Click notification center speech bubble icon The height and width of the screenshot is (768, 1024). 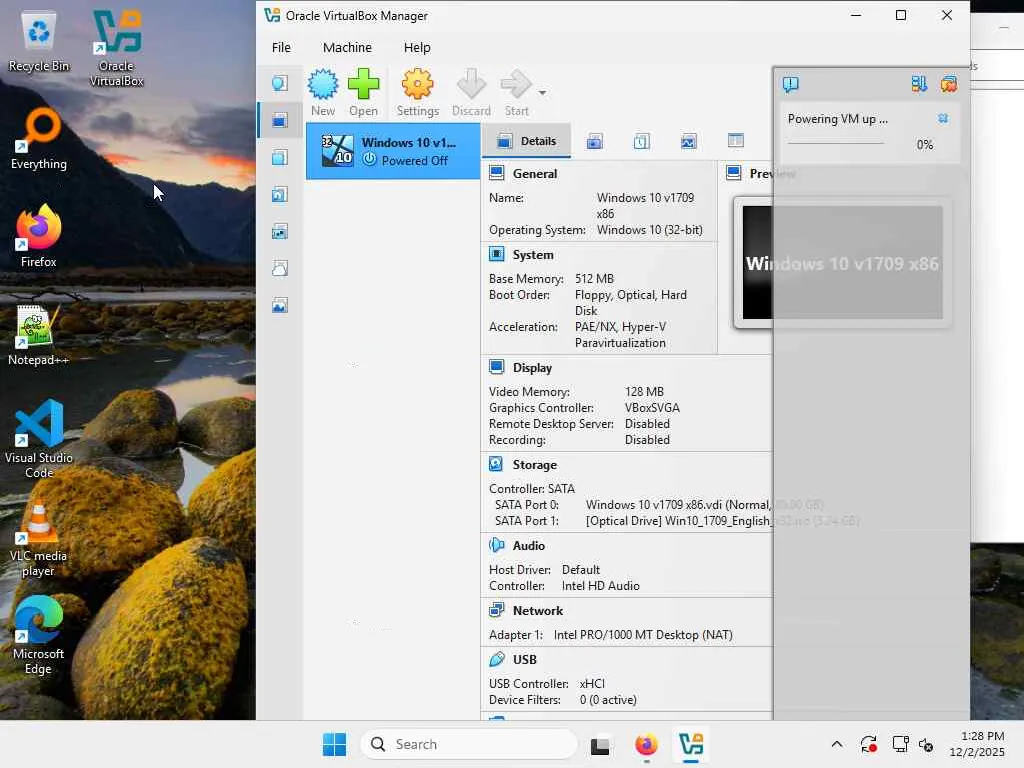click(x=790, y=84)
